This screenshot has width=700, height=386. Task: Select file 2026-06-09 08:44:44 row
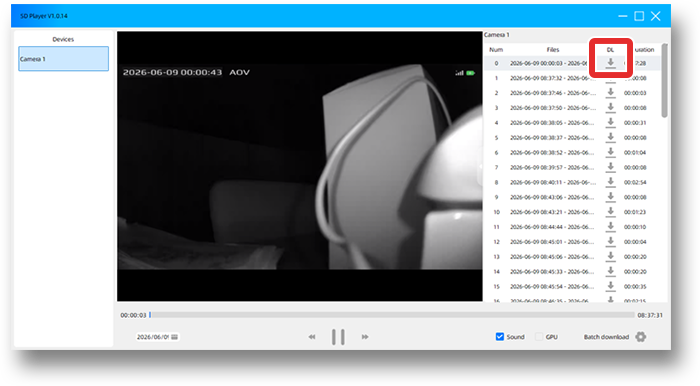(x=572, y=227)
